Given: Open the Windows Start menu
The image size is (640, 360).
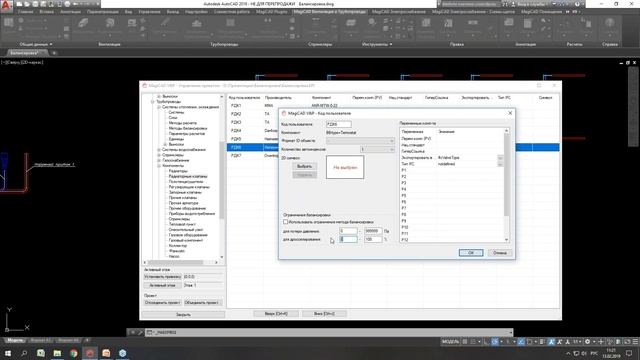Looking at the screenshot, I should [8, 353].
